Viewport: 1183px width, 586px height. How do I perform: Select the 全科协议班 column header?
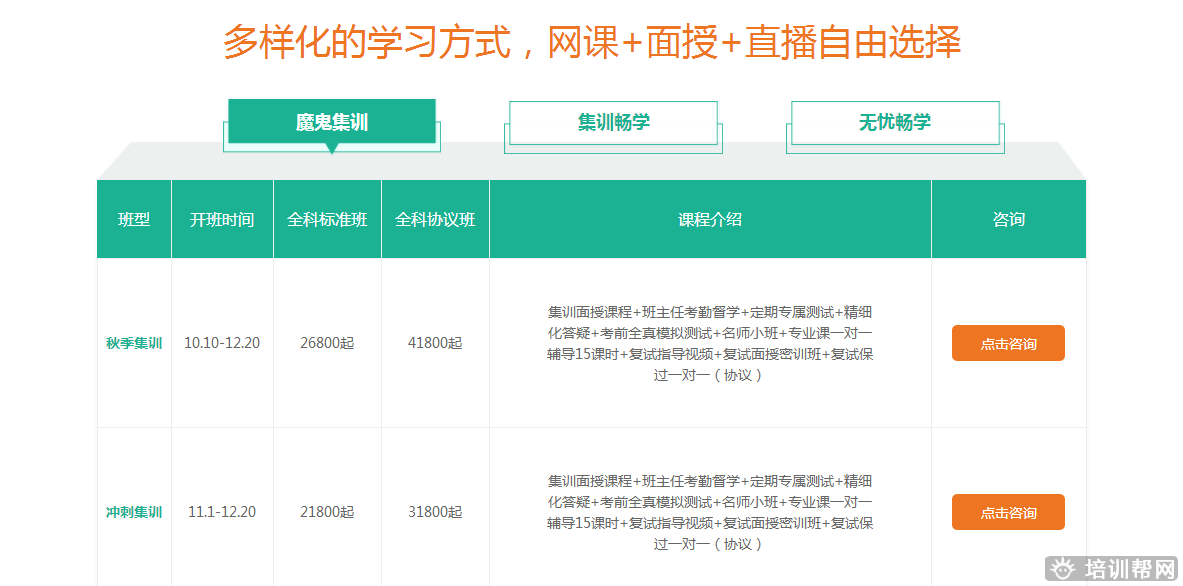coord(435,220)
